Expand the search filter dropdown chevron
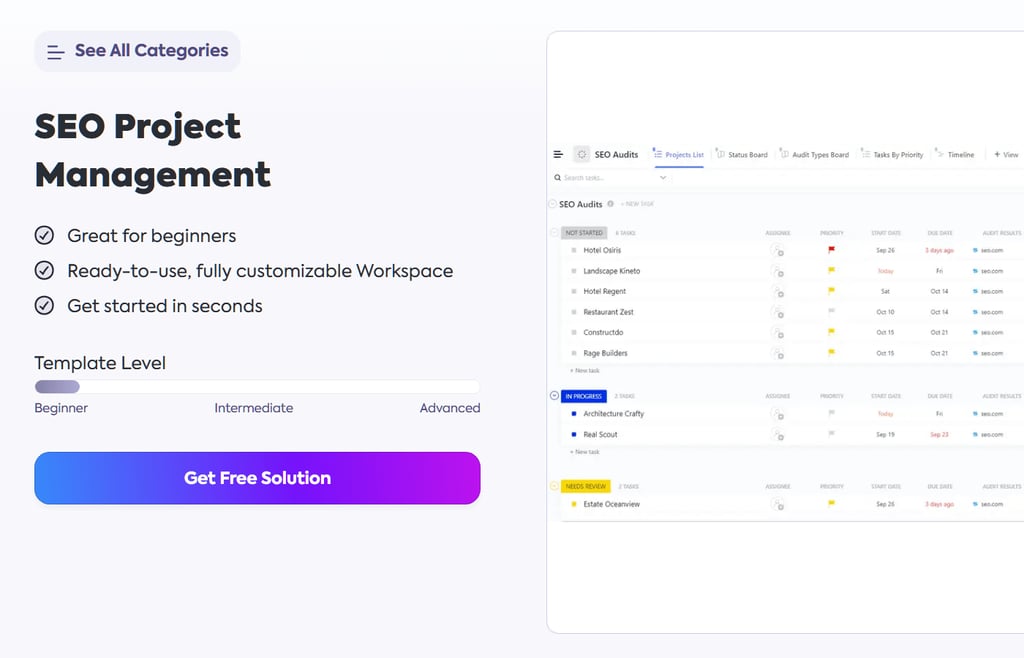This screenshot has width=1024, height=658. coord(663,176)
